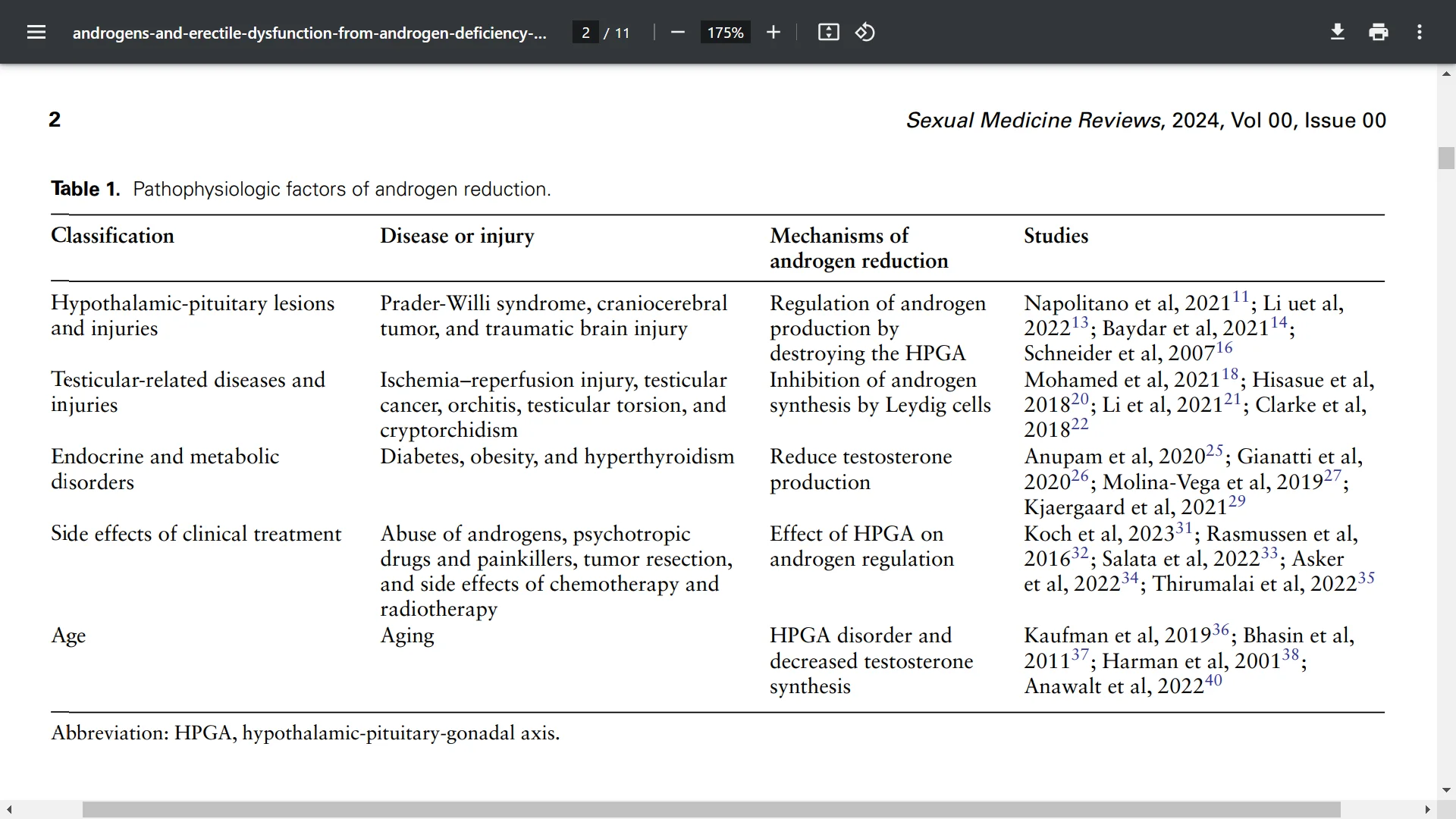
Task: Open the three-dot more actions menu
Action: [1420, 32]
